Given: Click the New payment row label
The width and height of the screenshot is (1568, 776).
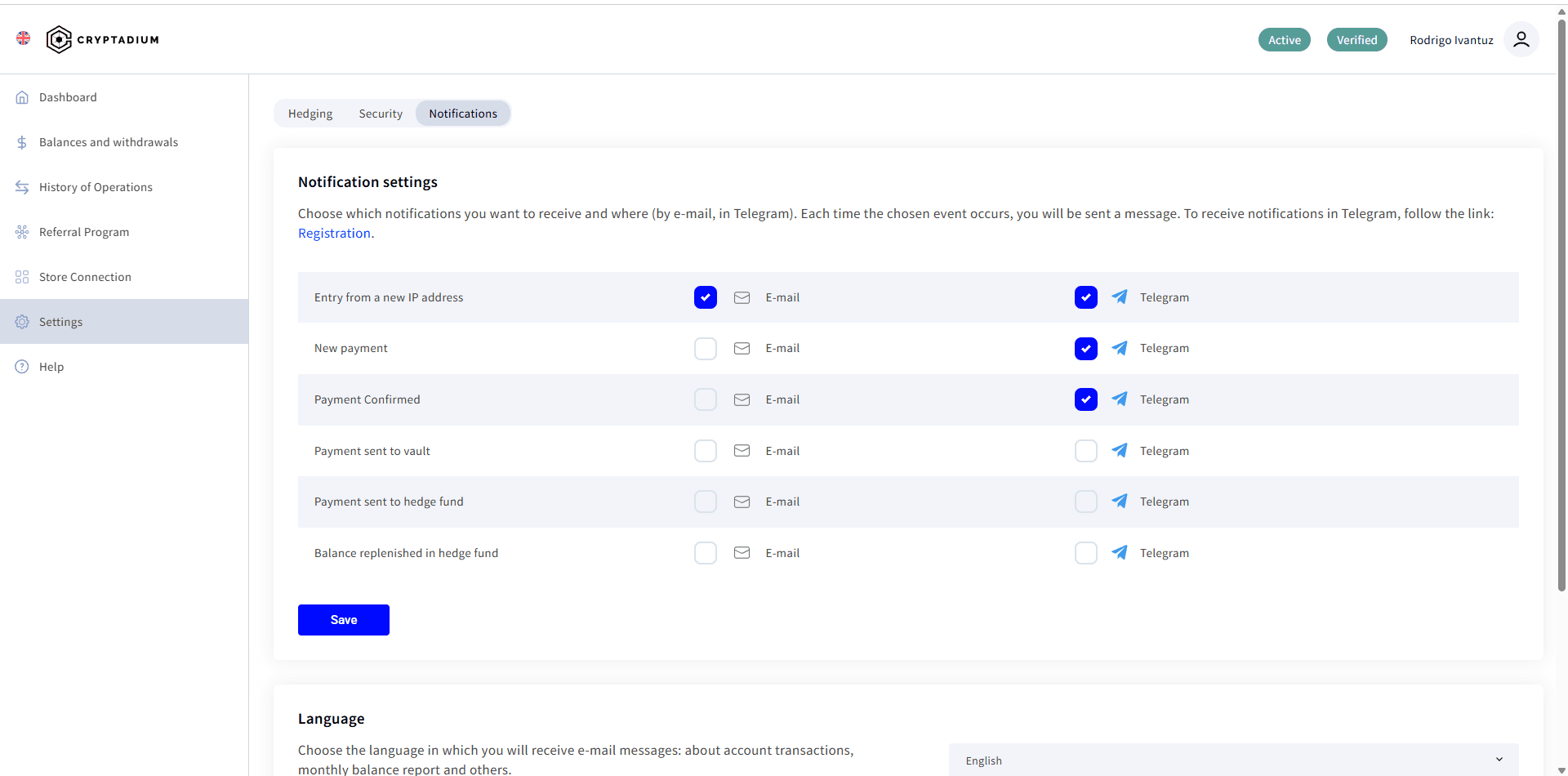Looking at the screenshot, I should click(350, 349).
